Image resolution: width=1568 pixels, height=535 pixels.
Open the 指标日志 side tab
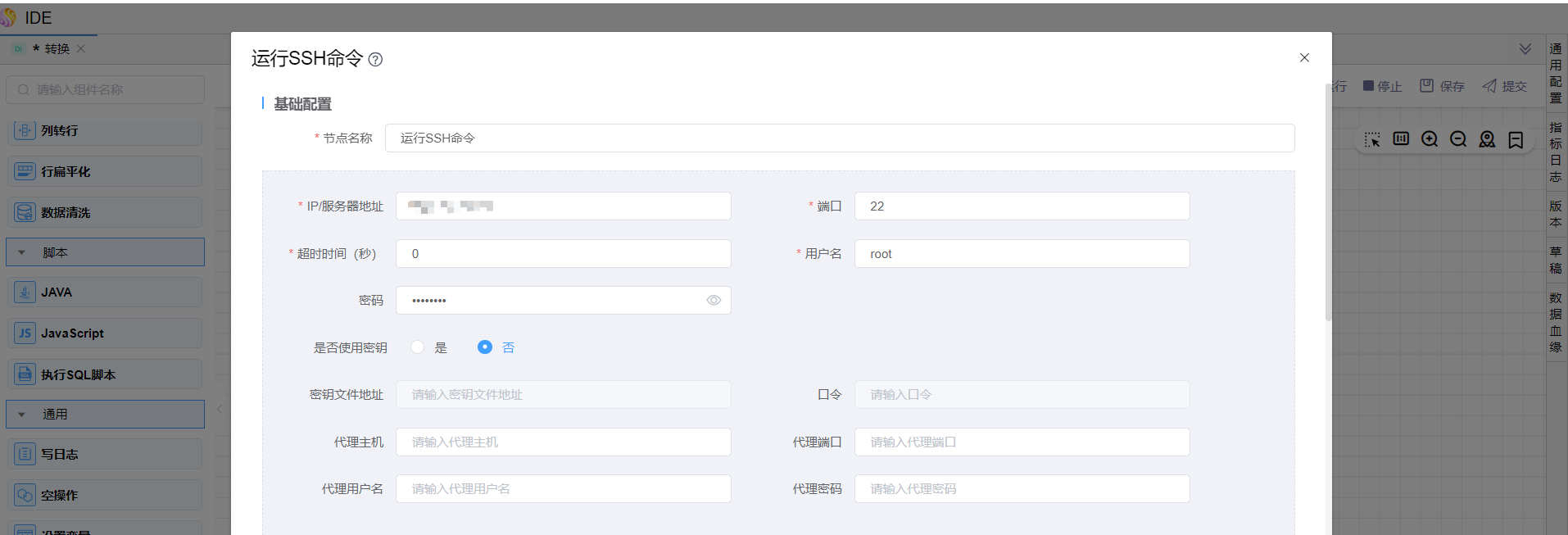1556,152
